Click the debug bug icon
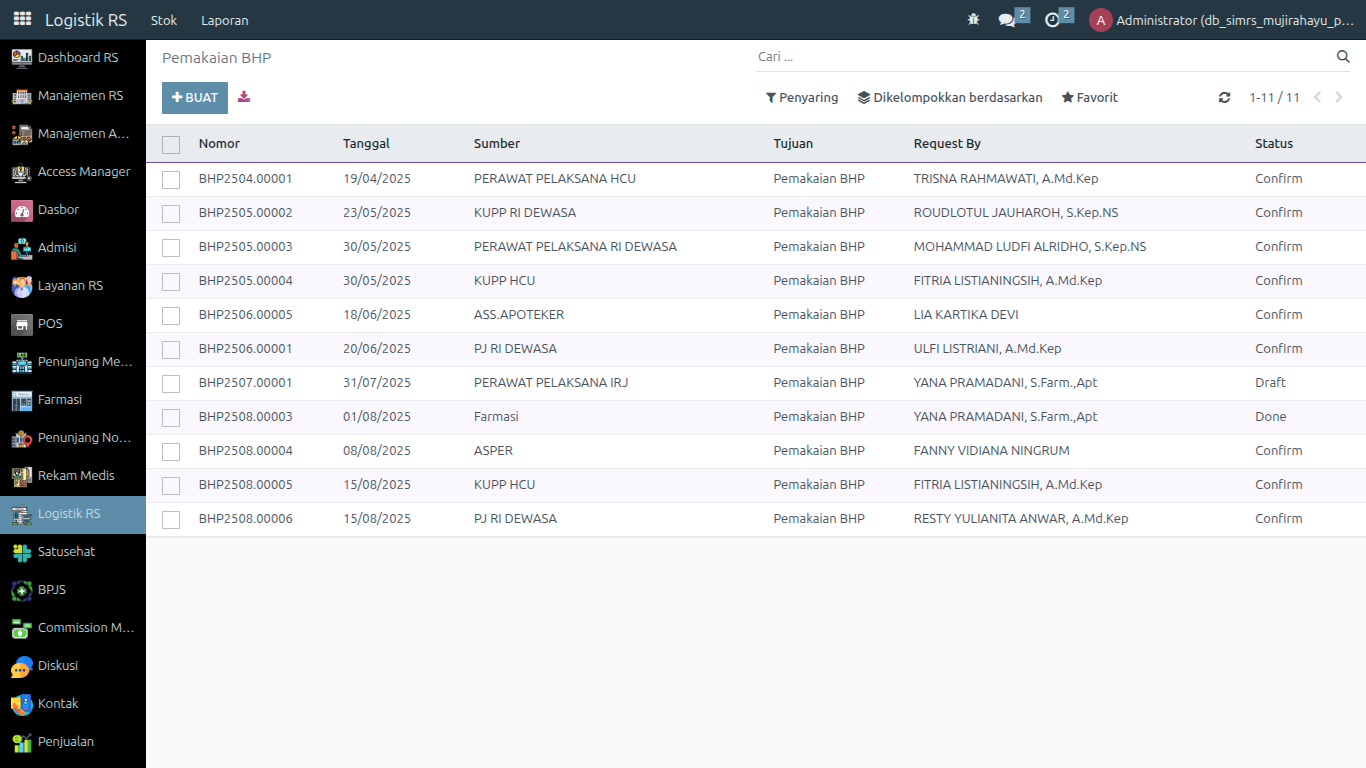The width and height of the screenshot is (1366, 768). point(973,20)
